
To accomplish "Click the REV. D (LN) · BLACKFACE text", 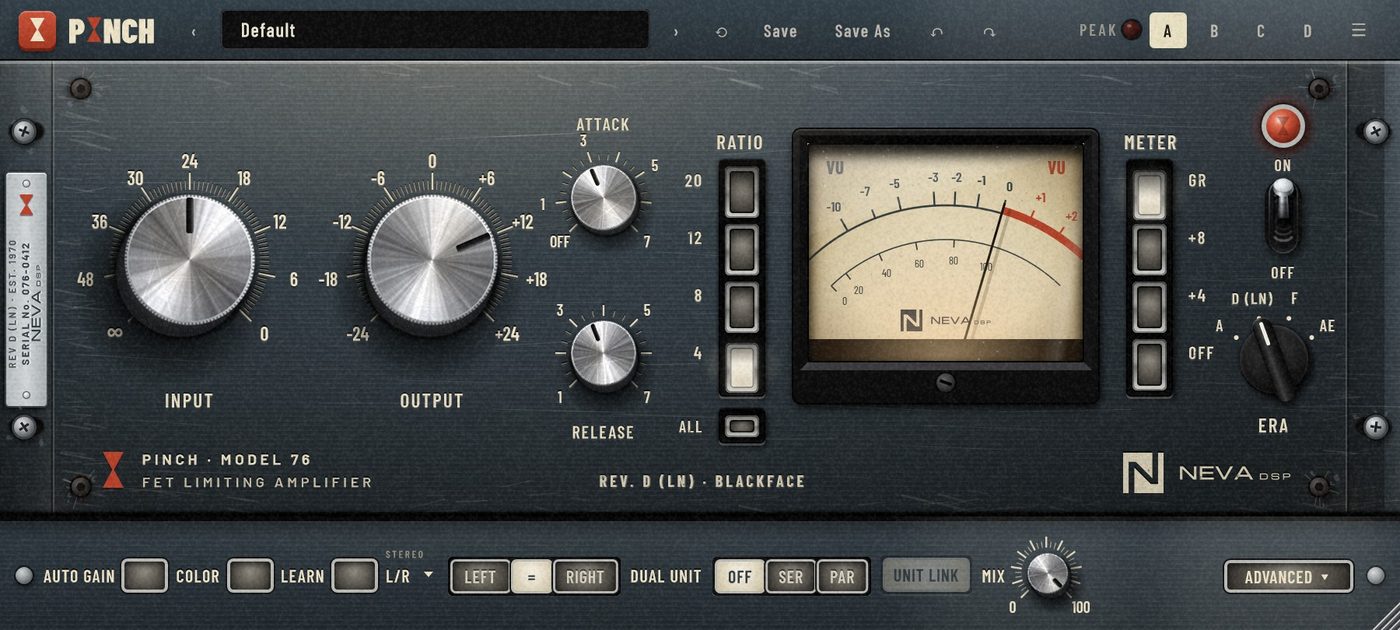I will tap(702, 481).
